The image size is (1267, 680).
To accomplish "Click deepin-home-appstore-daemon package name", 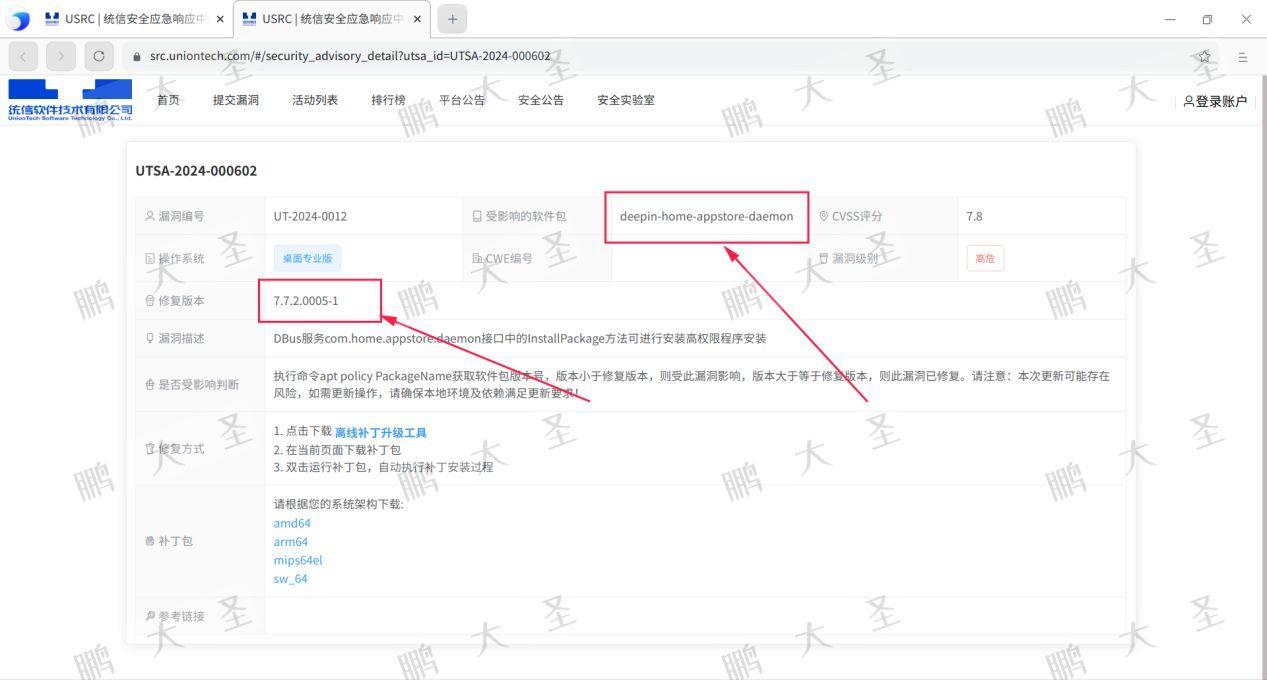I will tap(706, 216).
